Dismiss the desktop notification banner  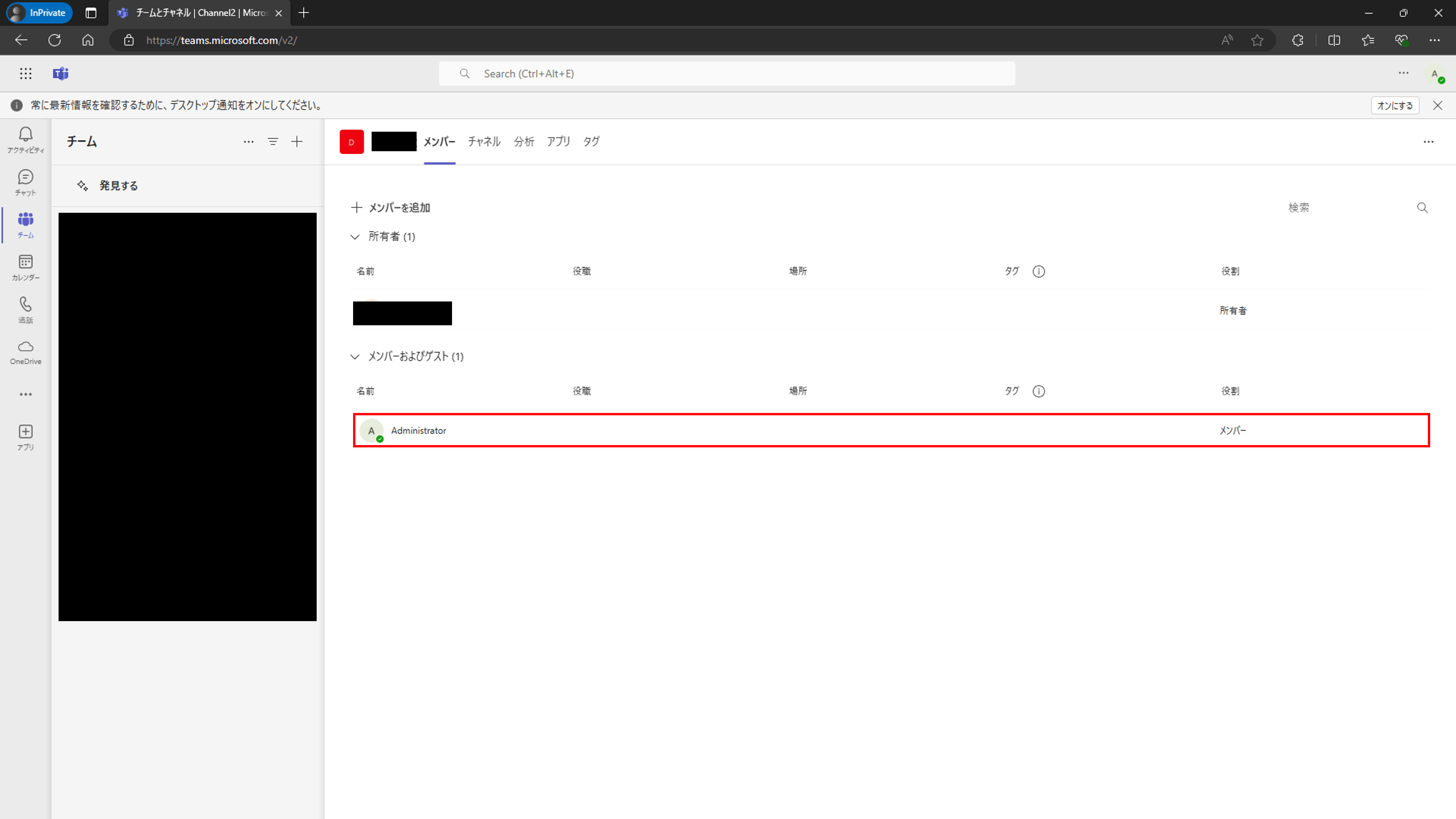pyautogui.click(x=1437, y=106)
